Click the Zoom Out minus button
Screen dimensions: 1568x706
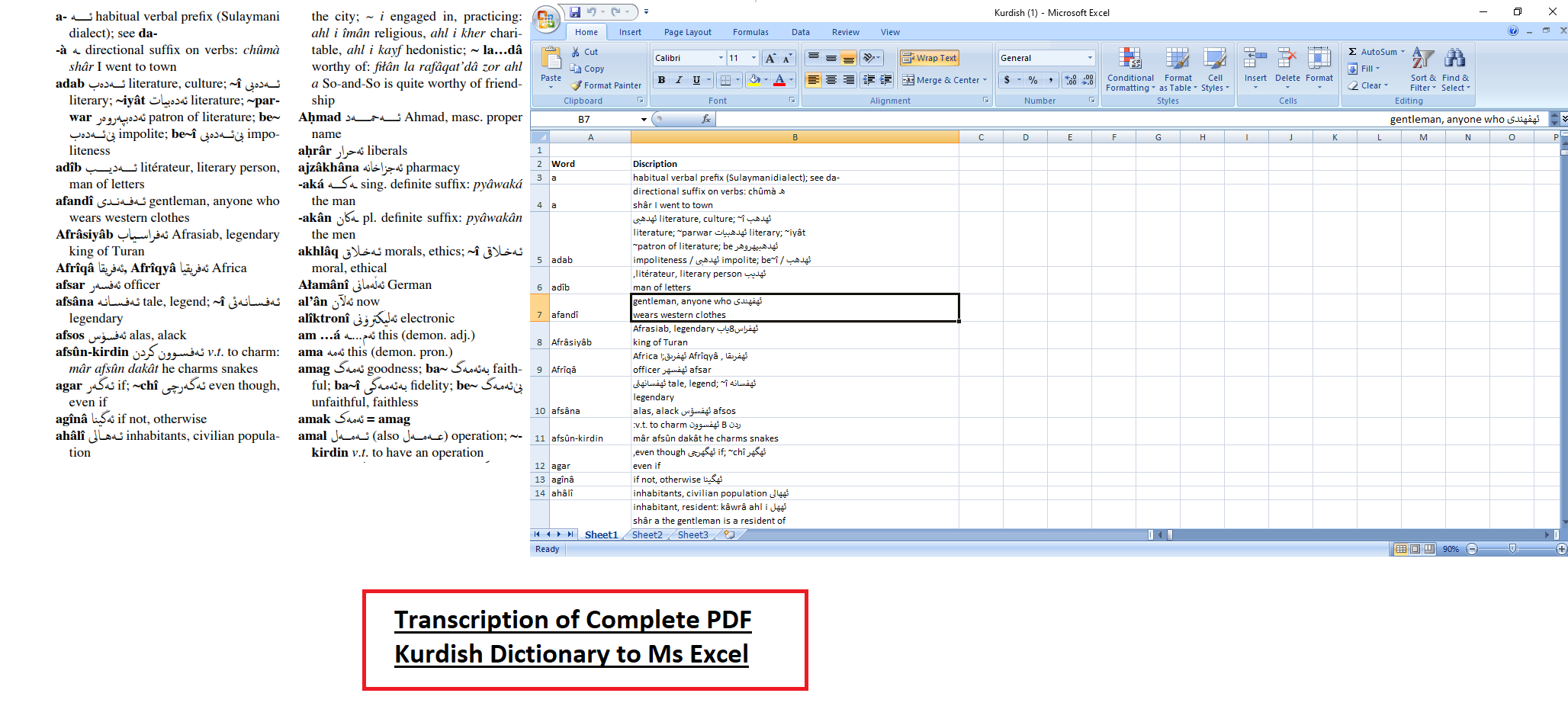[x=1472, y=549]
